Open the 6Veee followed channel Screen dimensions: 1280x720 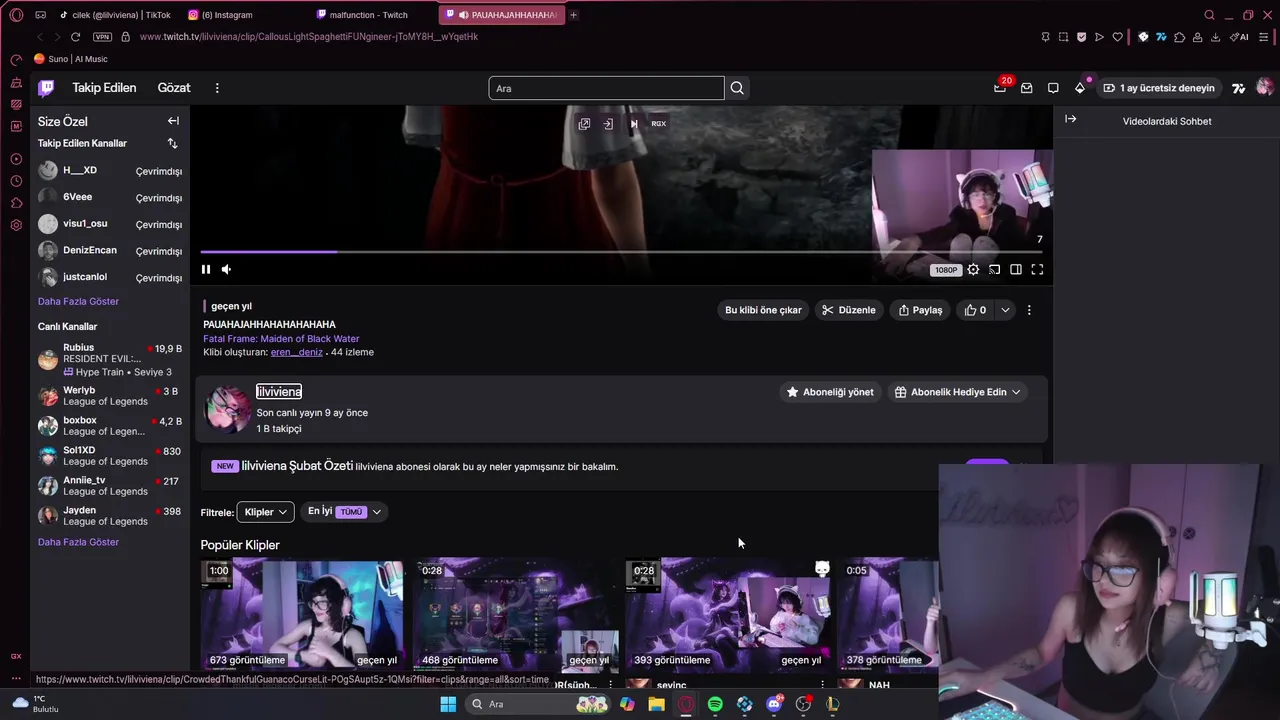click(110, 197)
